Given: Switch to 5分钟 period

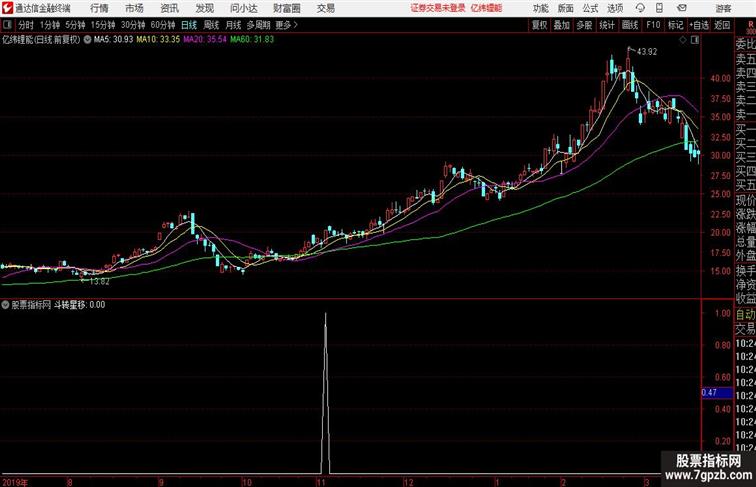Looking at the screenshot, I should [x=75, y=25].
